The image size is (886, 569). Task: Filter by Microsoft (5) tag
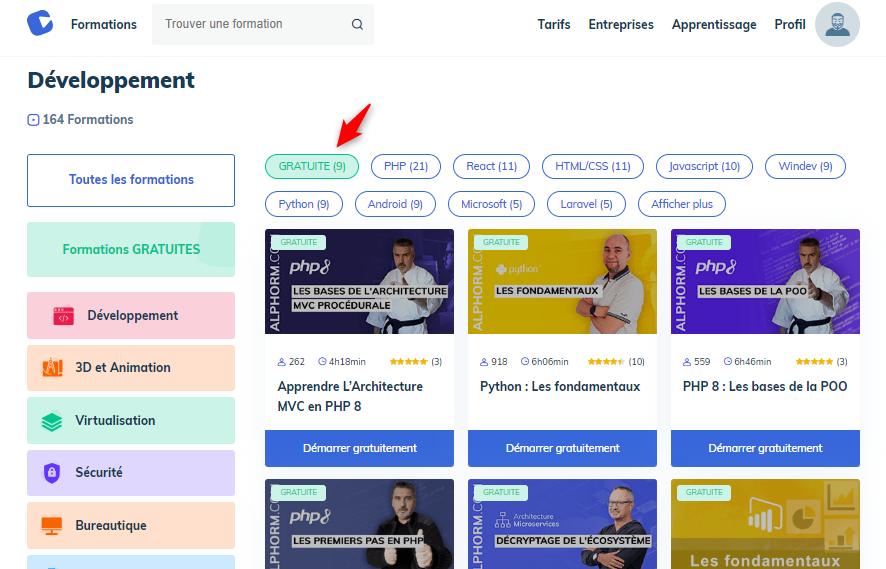click(x=492, y=204)
